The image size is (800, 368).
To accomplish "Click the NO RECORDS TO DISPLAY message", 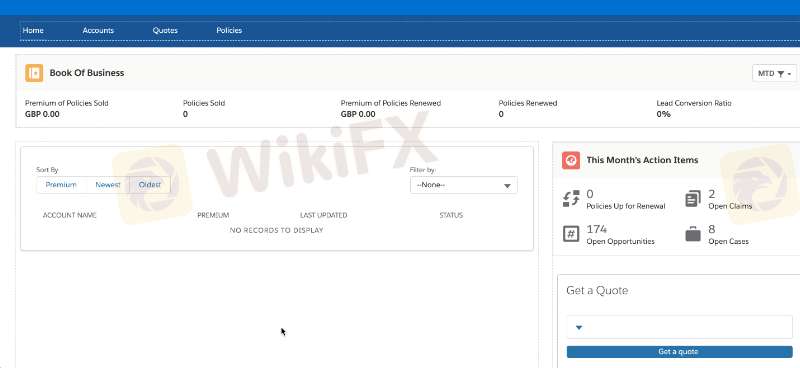I will point(277,231).
